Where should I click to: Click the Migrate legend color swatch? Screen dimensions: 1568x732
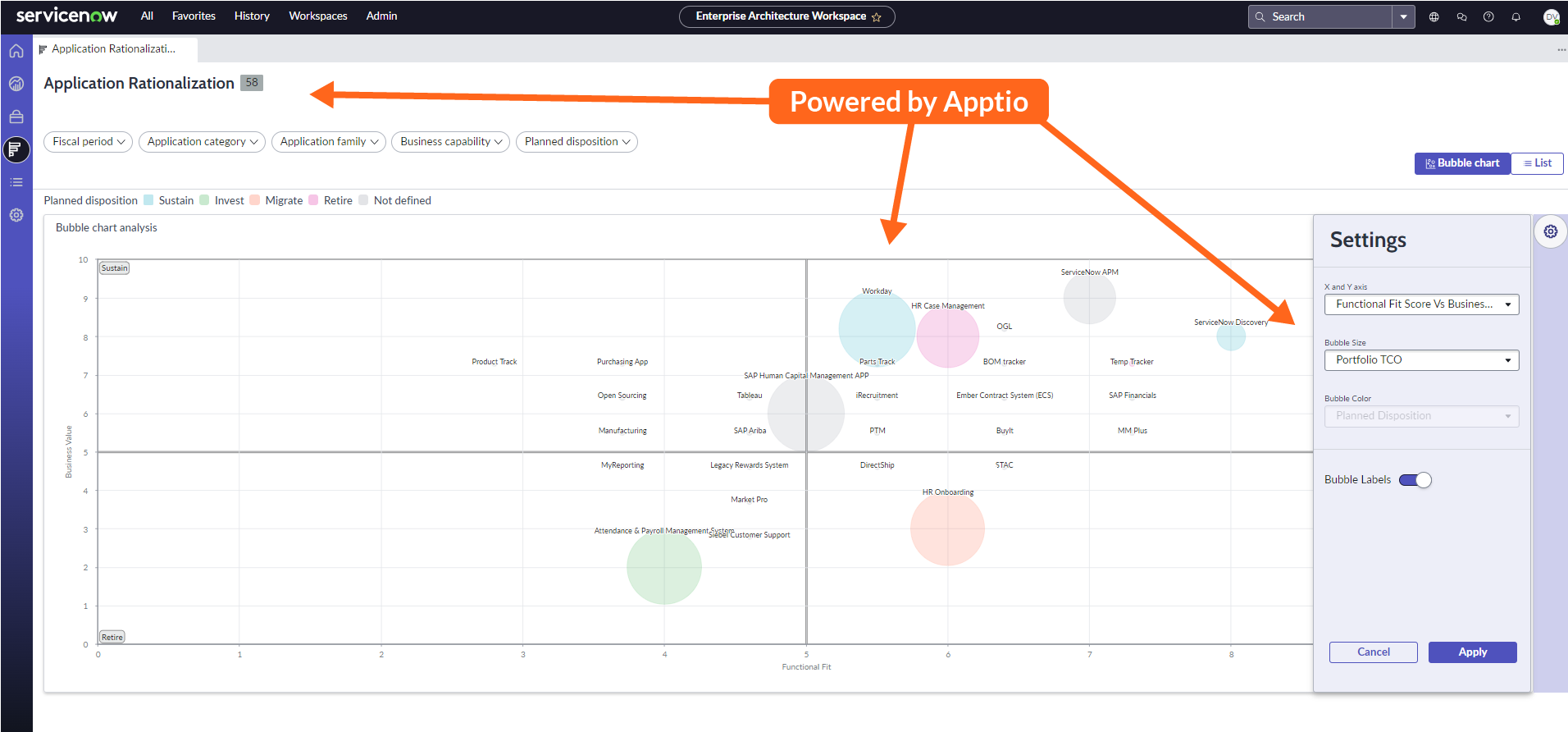click(255, 200)
